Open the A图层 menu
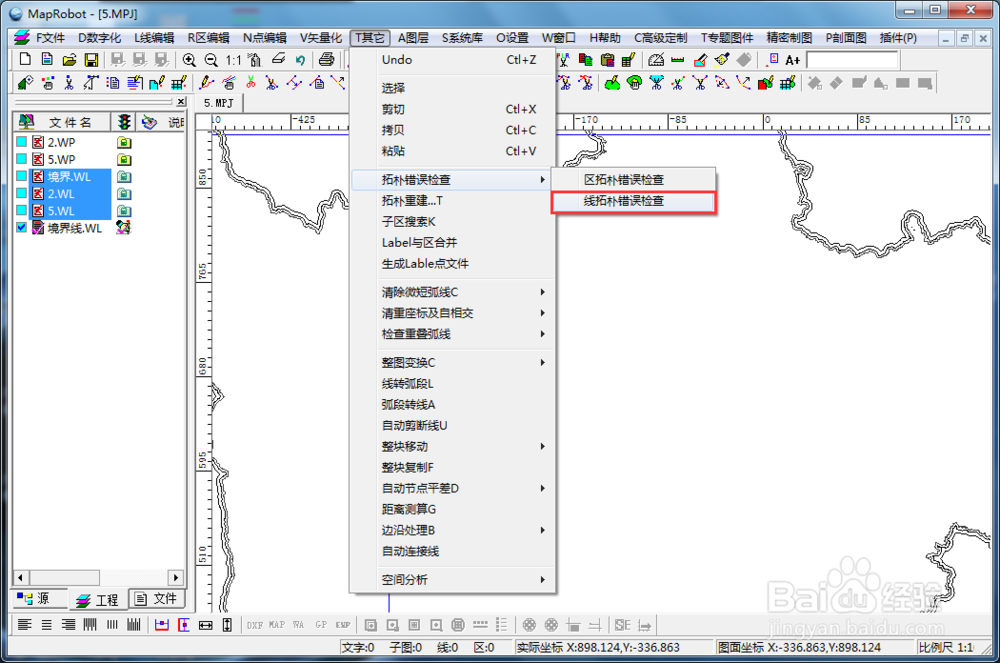 coord(413,38)
